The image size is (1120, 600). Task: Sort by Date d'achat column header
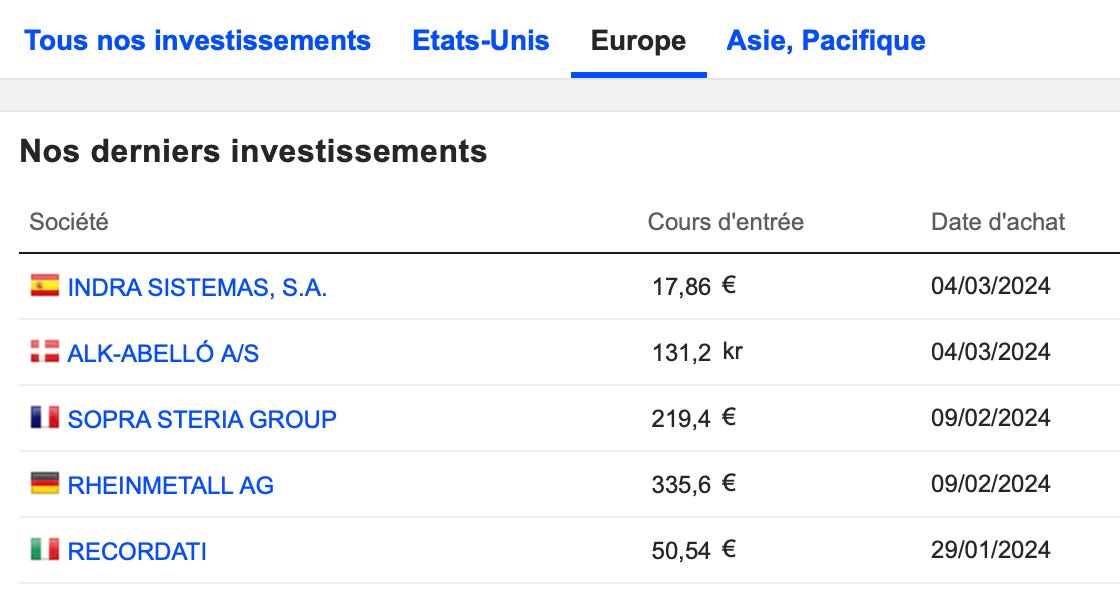pos(998,221)
